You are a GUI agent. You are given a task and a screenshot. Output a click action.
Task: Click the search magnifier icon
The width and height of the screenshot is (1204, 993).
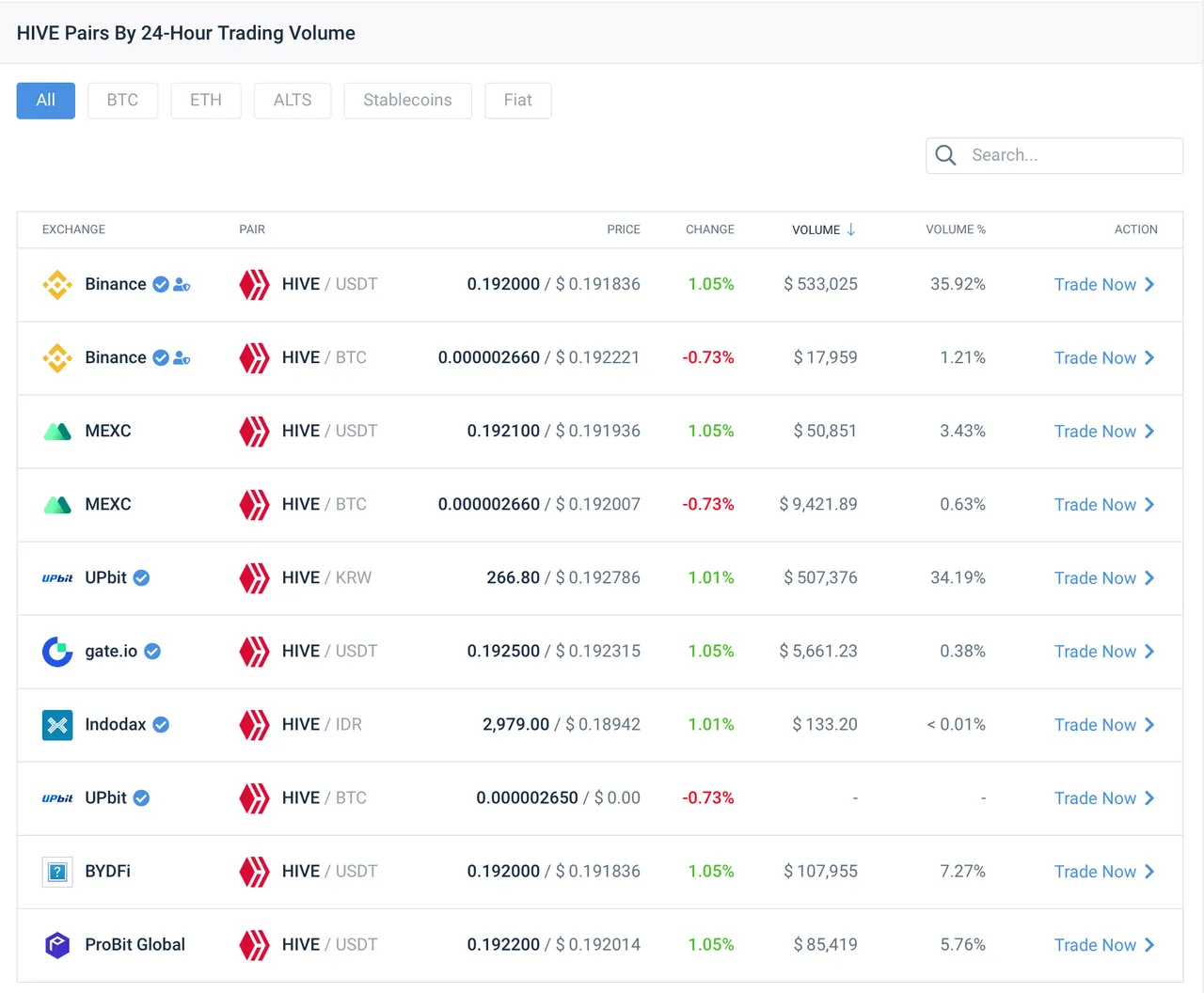(946, 155)
